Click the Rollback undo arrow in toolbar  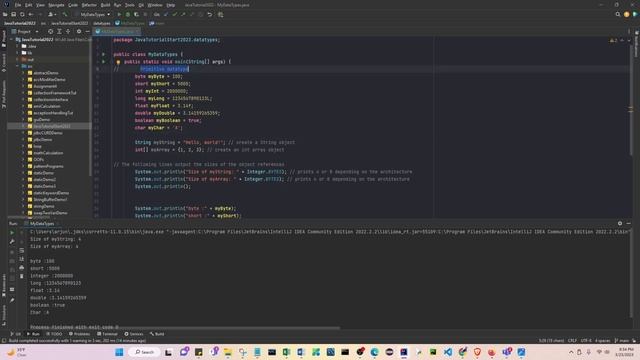[x=210, y=14]
